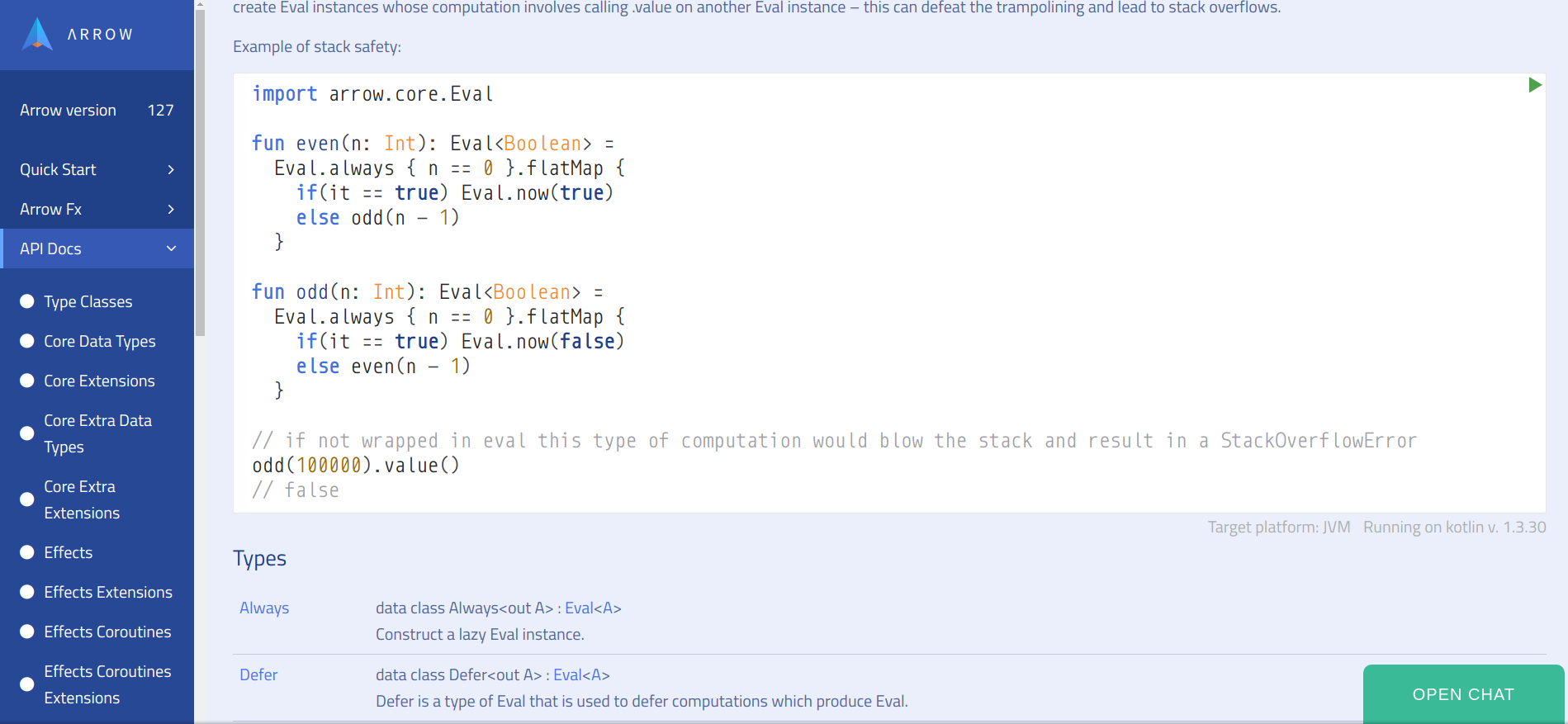The width and height of the screenshot is (1568, 724).
Task: Select the Effects bullet icon
Action: pos(27,551)
